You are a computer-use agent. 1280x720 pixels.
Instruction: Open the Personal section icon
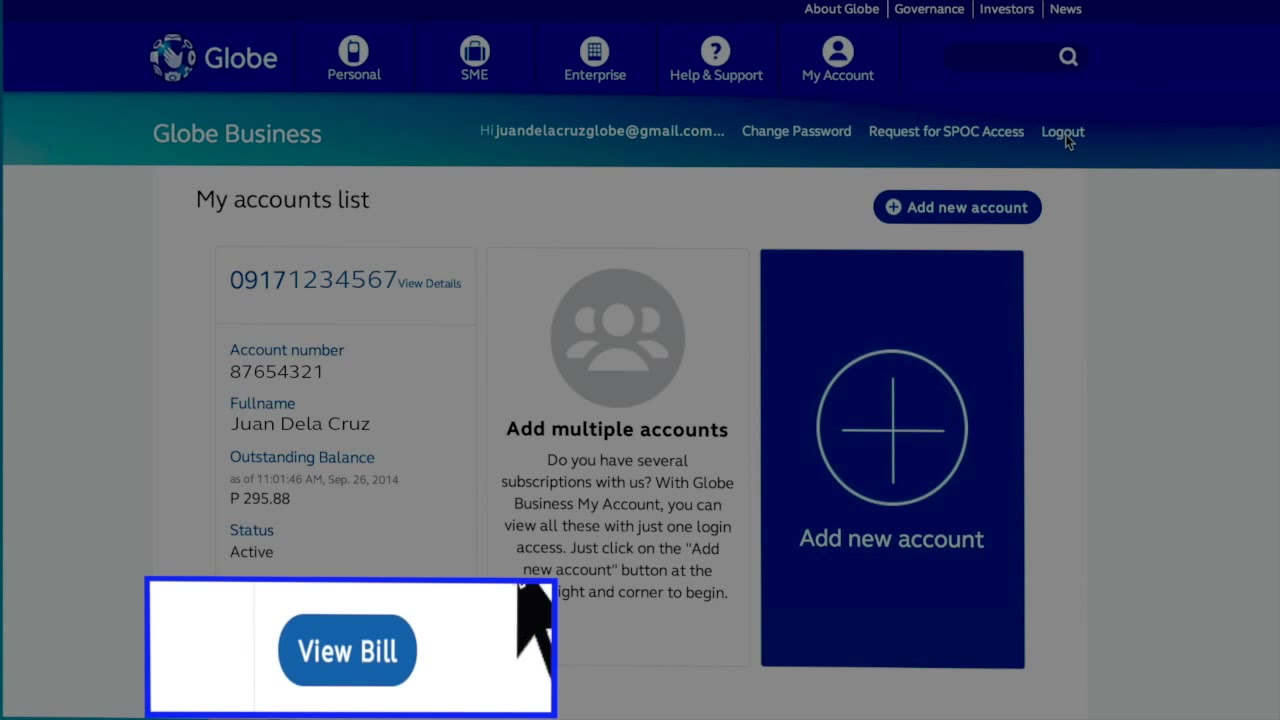(353, 50)
